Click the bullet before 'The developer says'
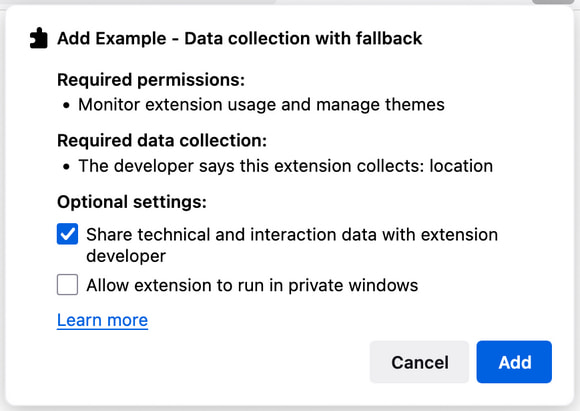 click(x=66, y=167)
